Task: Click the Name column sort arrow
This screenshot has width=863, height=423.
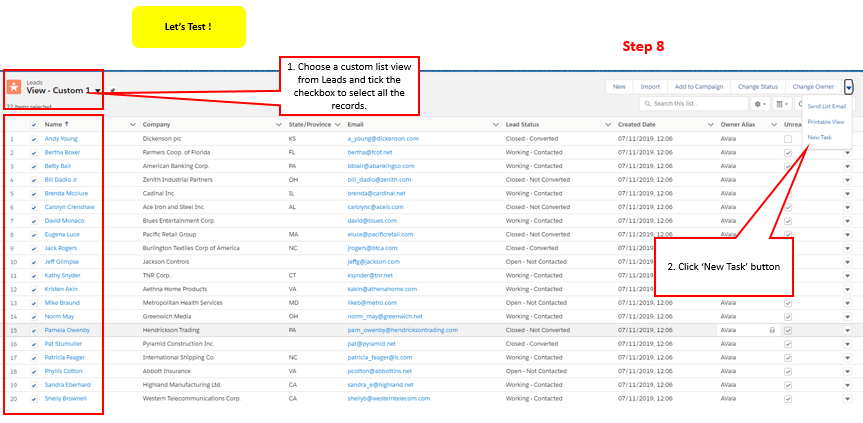Action: (68, 124)
